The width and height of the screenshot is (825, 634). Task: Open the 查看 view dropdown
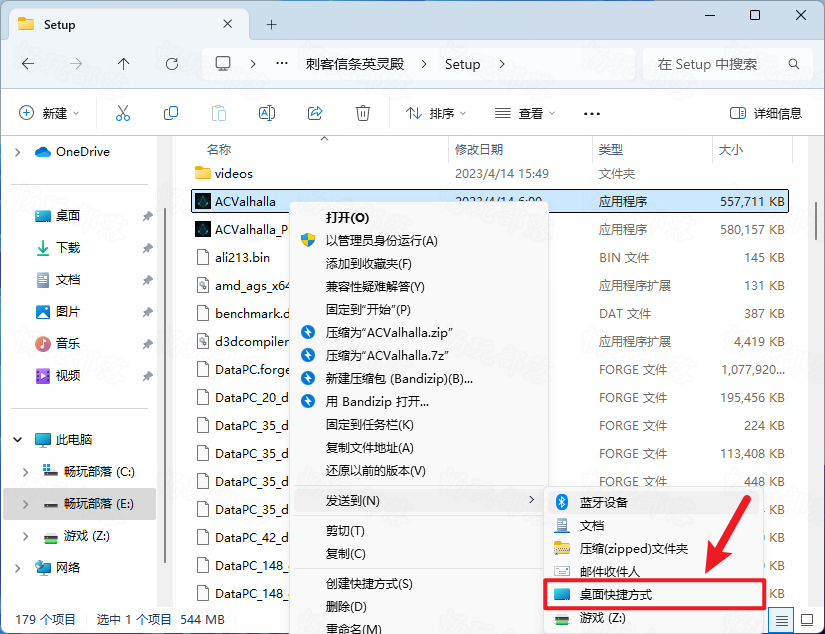click(x=525, y=114)
